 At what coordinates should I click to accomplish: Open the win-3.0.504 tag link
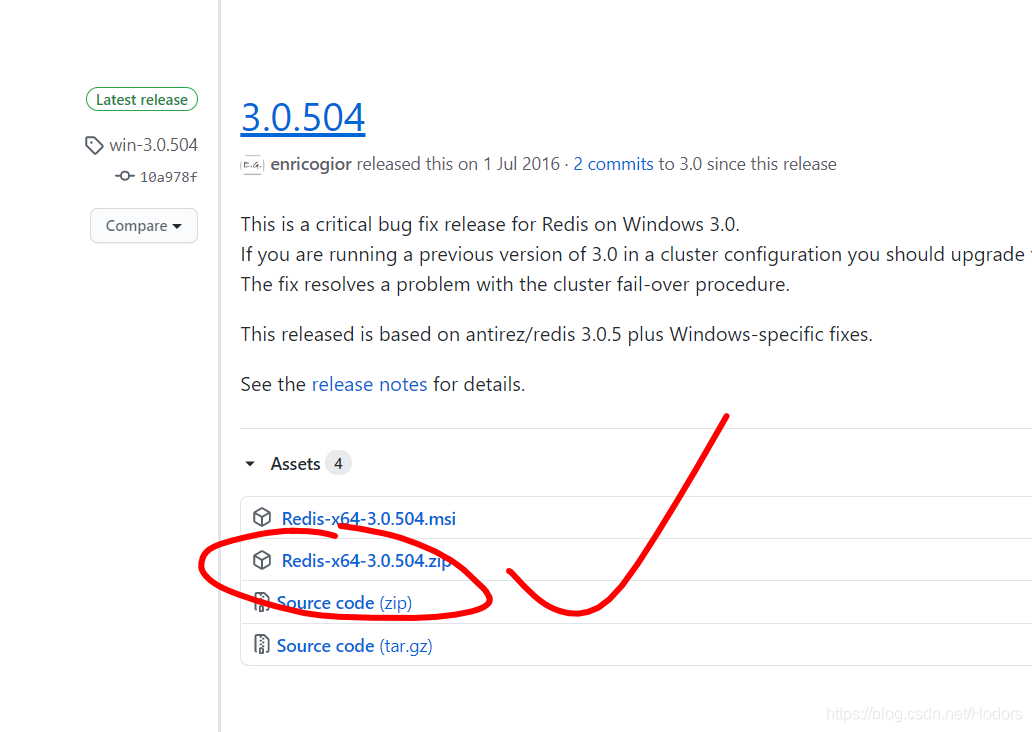tap(153, 145)
